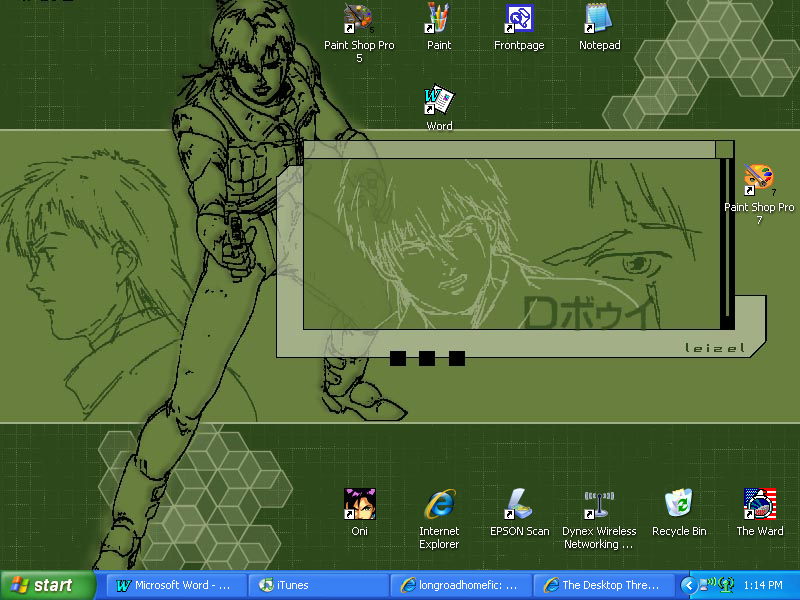Switch to Microsoft Word taskbar window
The image size is (800, 600).
[x=176, y=585]
